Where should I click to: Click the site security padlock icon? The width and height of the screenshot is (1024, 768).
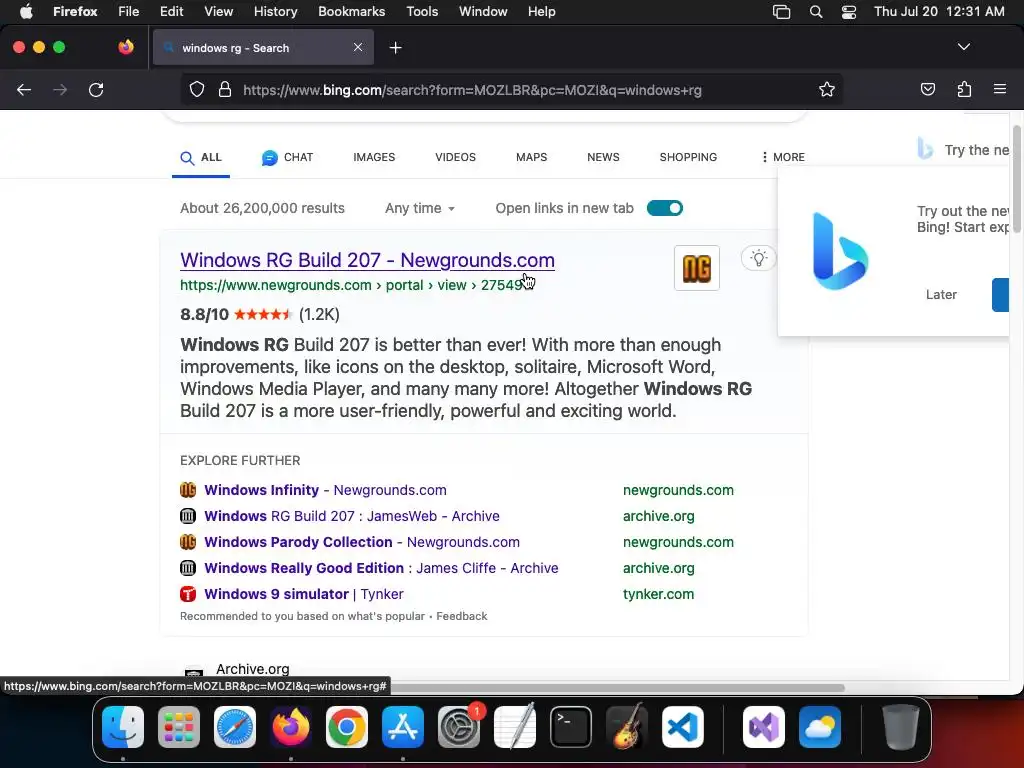pyautogui.click(x=225, y=89)
